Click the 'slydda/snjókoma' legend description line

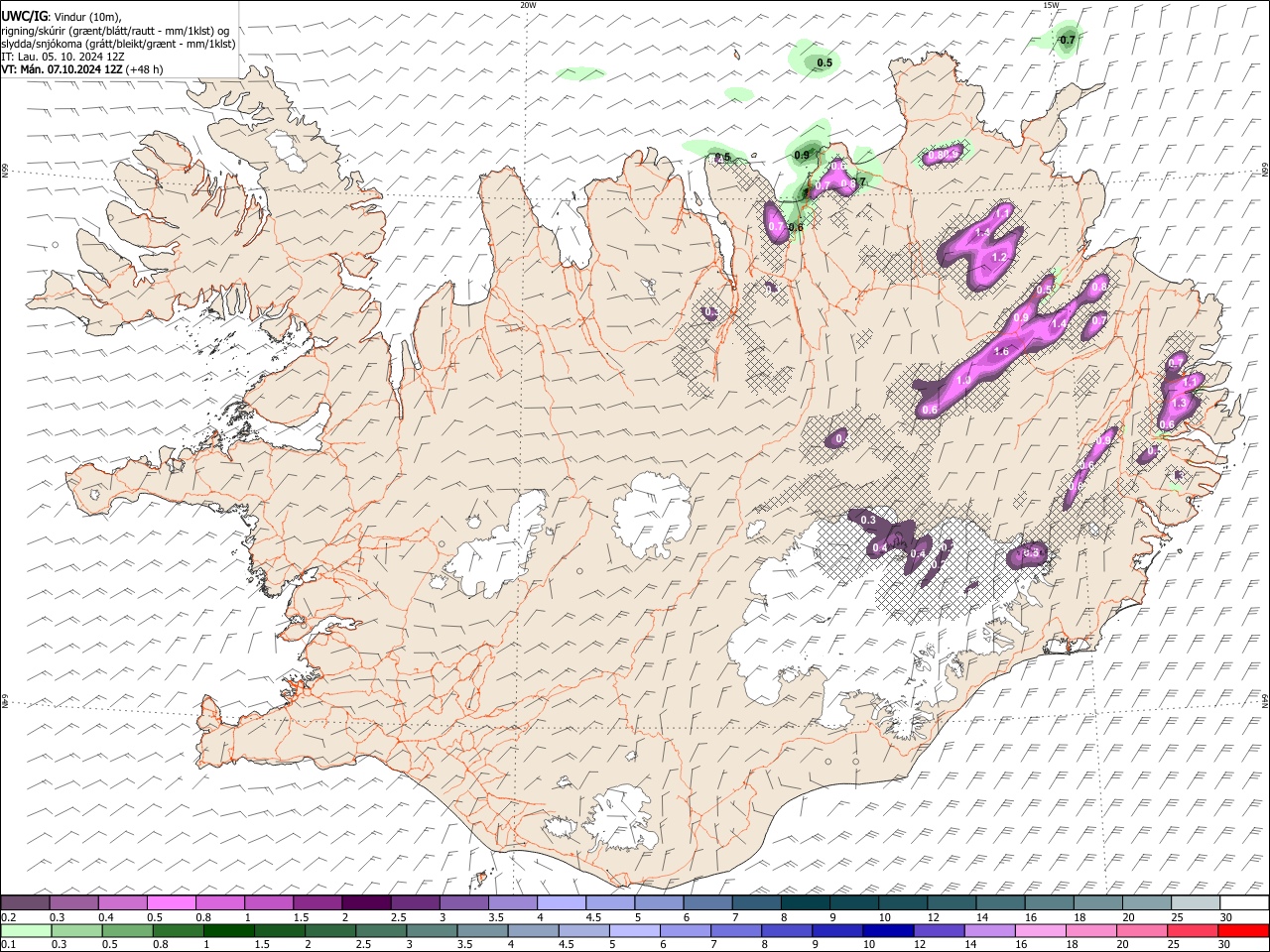click(118, 44)
